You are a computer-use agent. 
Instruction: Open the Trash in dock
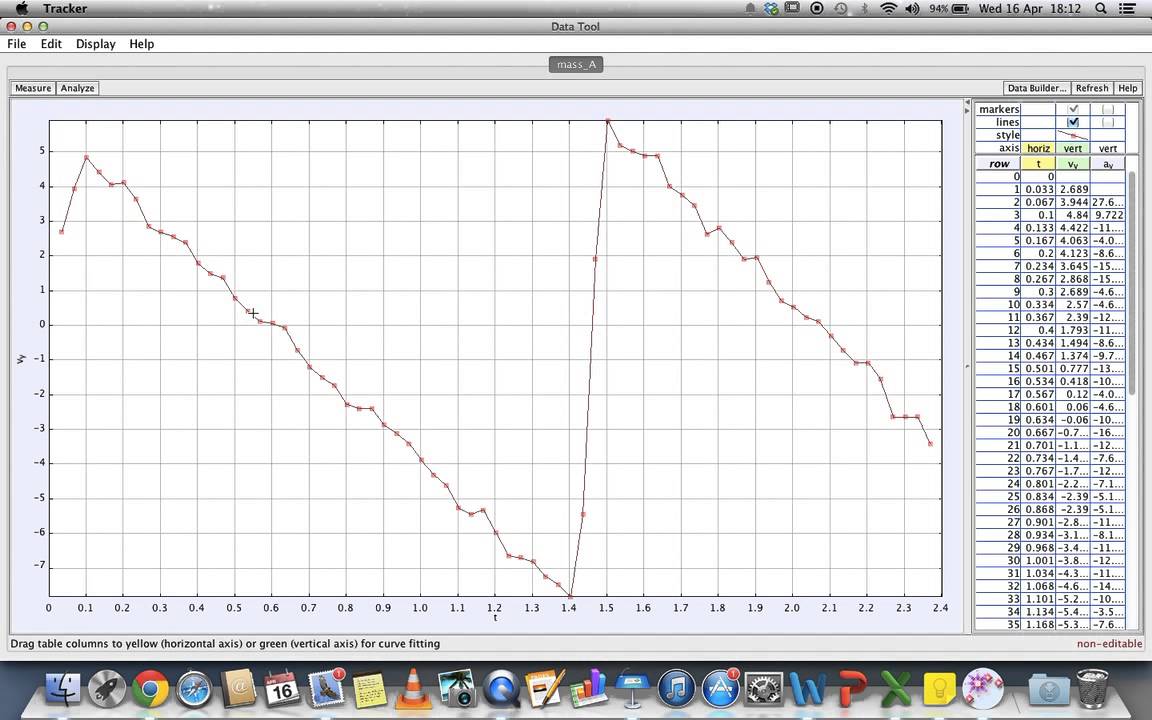[1092, 688]
